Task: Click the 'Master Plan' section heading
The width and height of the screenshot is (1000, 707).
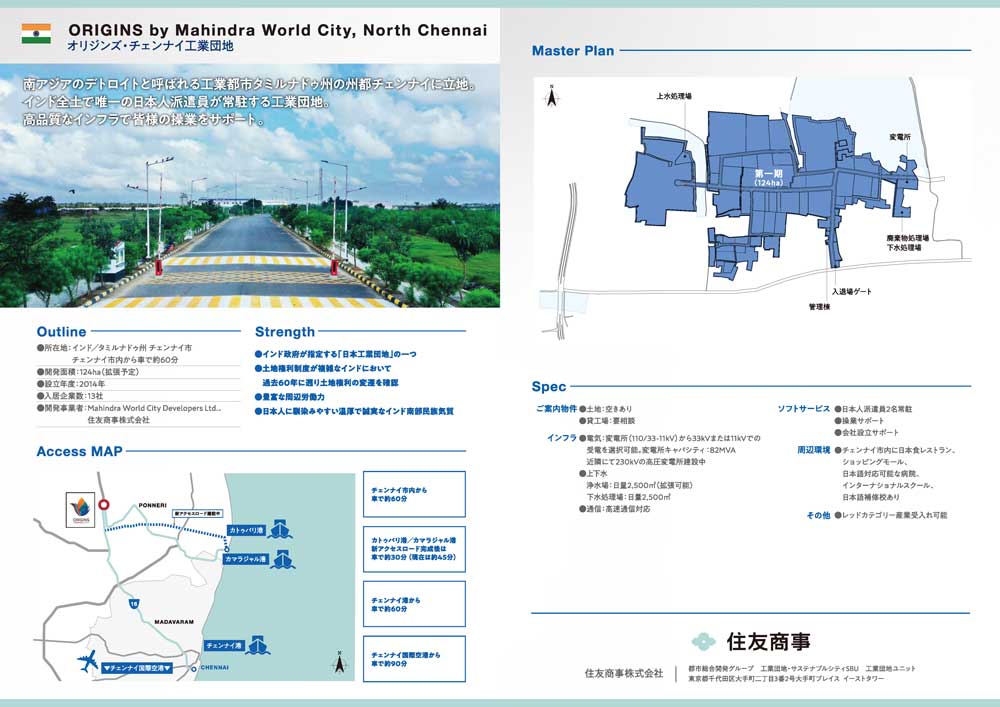Action: pyautogui.click(x=573, y=51)
